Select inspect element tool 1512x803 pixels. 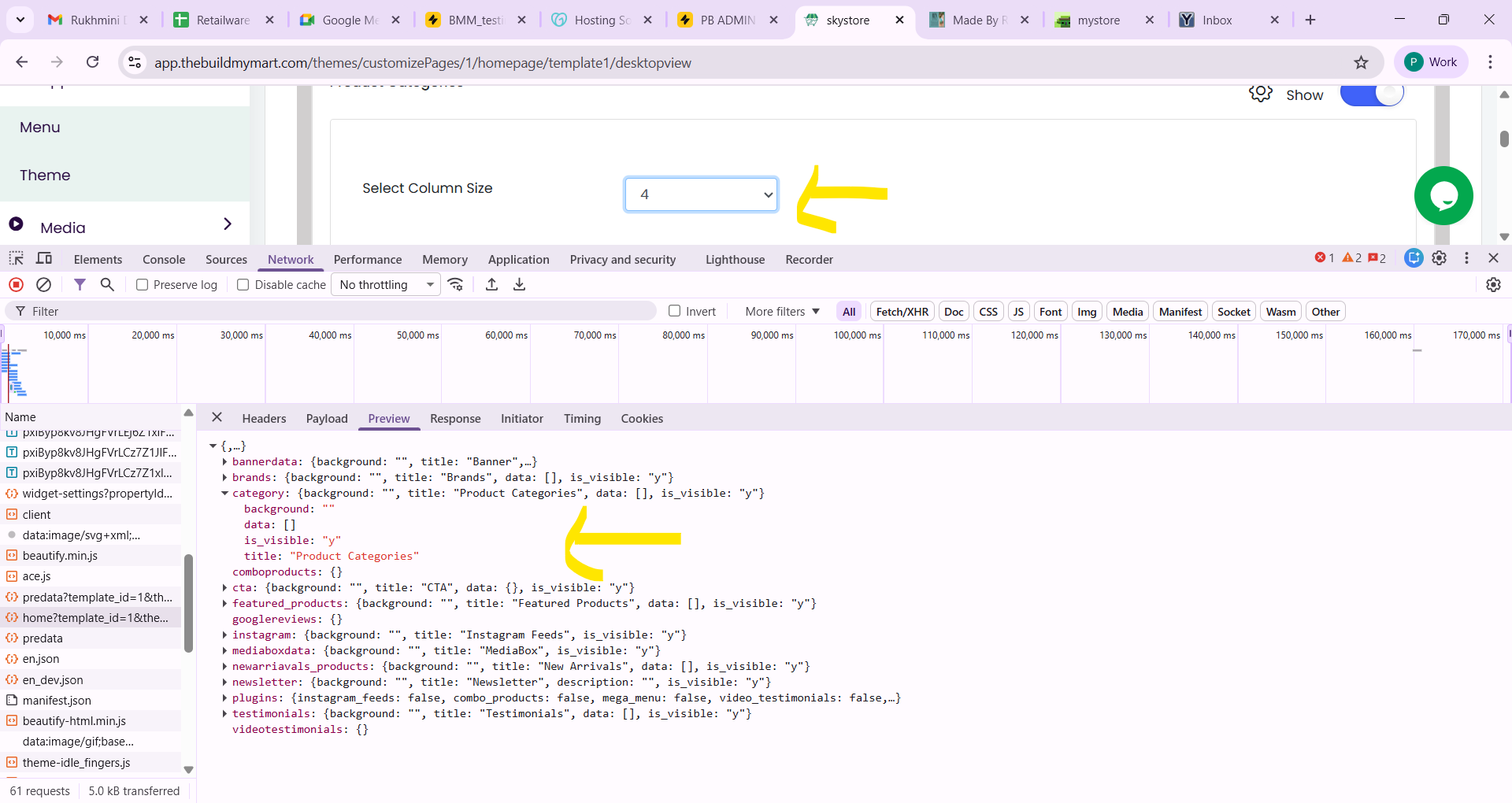click(16, 258)
